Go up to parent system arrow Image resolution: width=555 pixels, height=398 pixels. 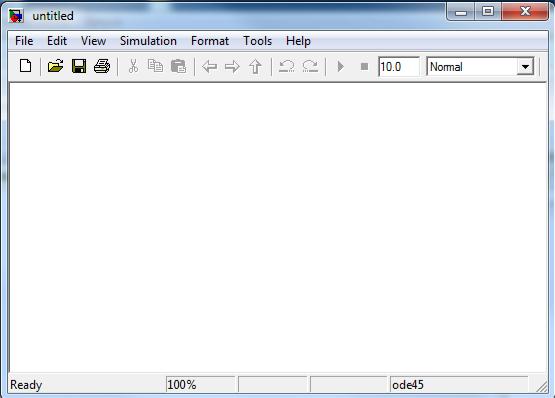point(255,67)
